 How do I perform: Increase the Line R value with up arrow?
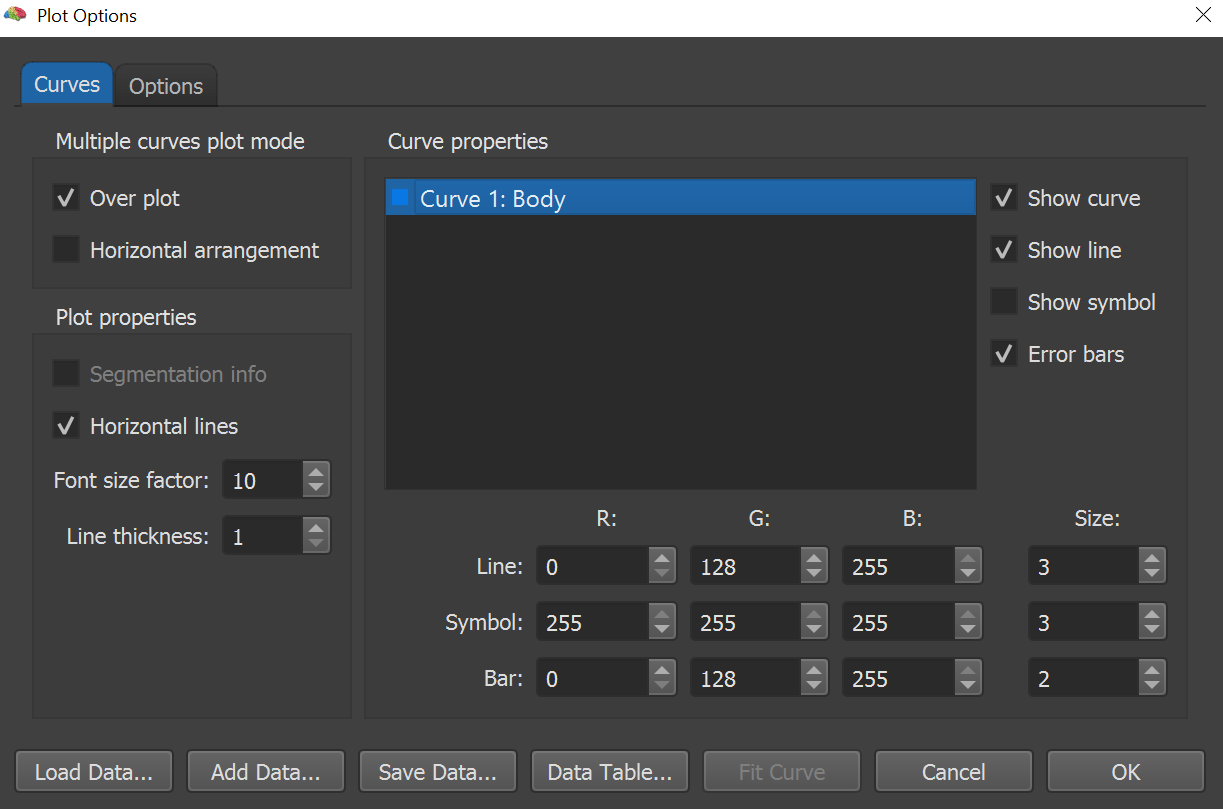tap(662, 558)
